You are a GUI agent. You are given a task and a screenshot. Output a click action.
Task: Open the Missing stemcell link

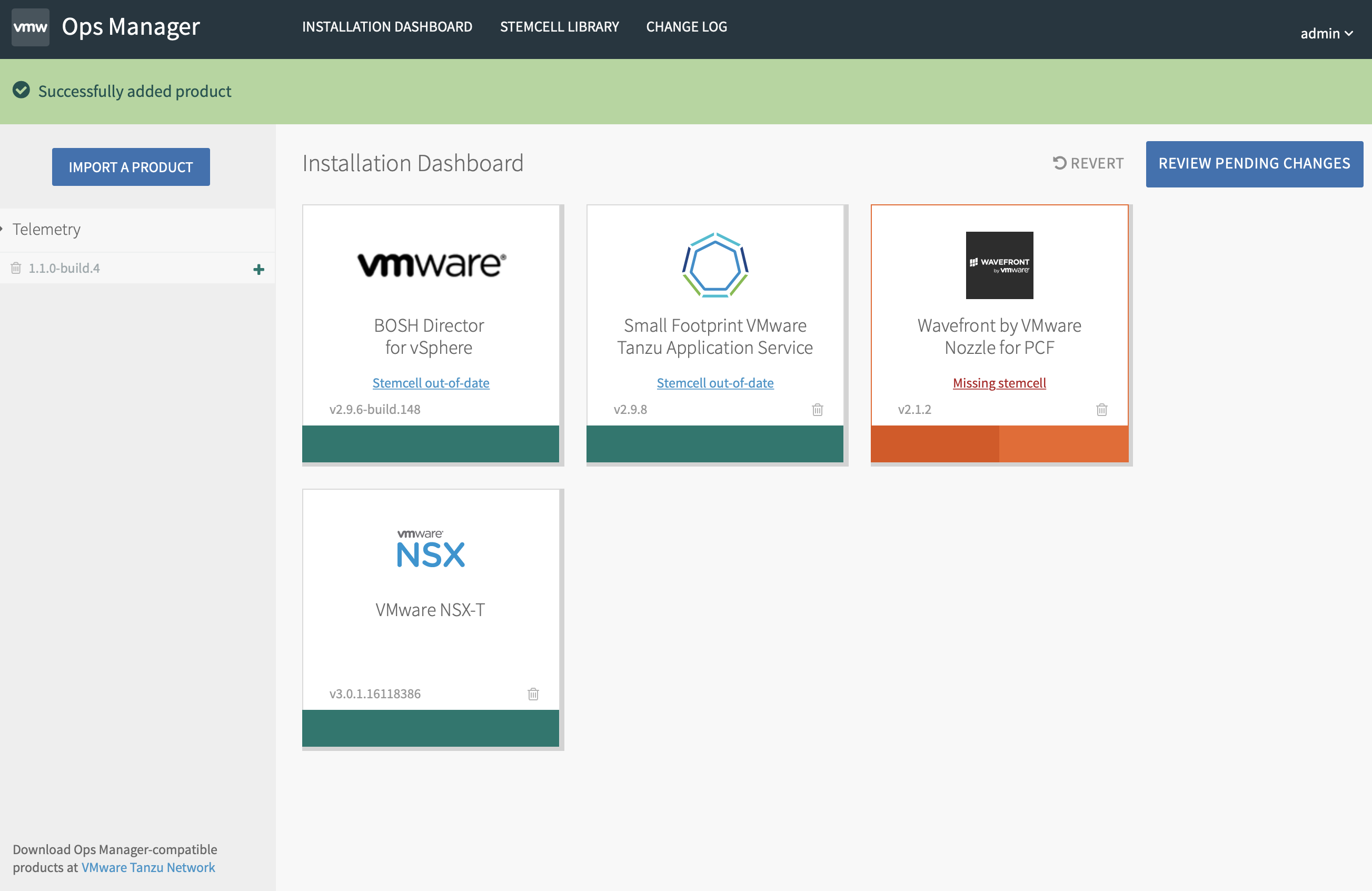[x=999, y=383]
